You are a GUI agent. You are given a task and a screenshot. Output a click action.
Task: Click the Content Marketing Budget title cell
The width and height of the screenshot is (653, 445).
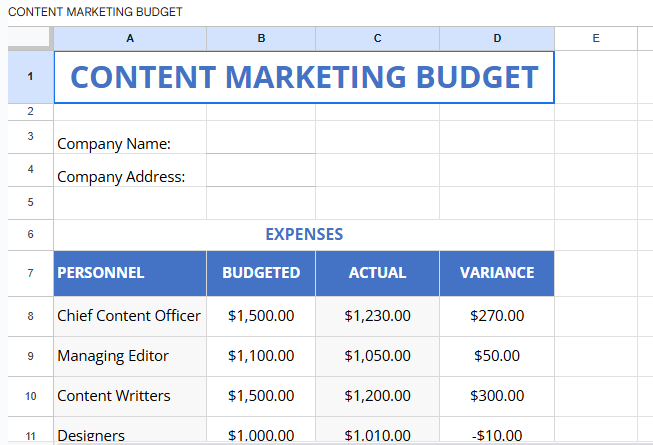(304, 77)
